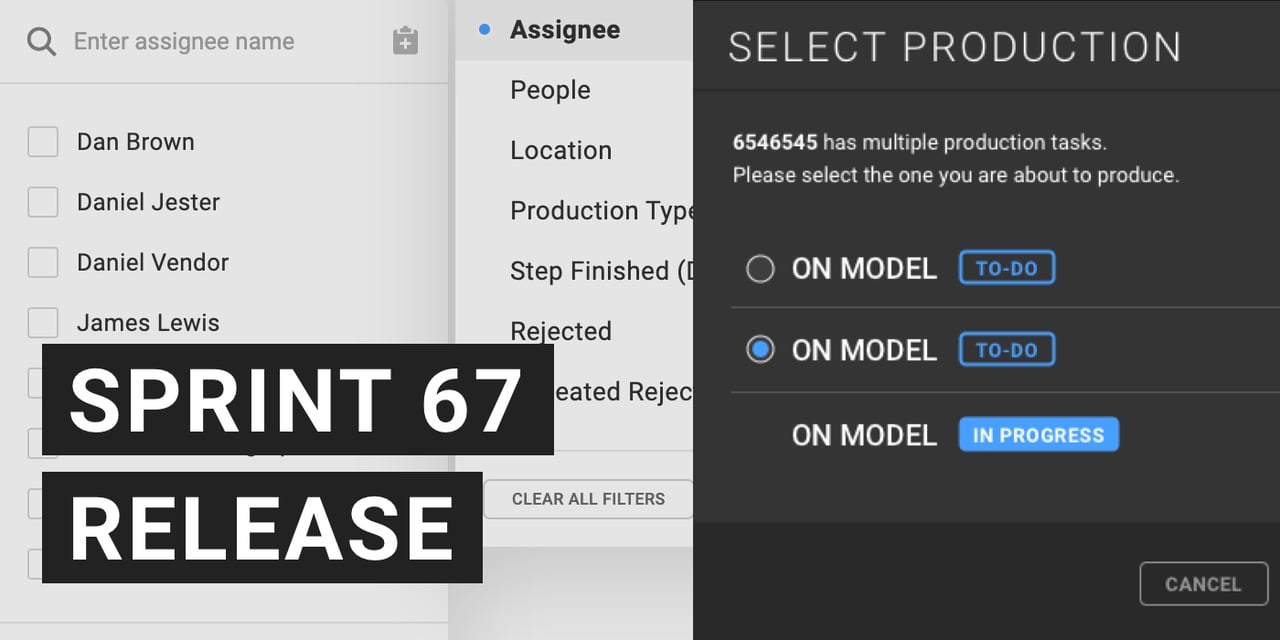Select the James Lewis checkbox
This screenshot has width=1280, height=640.
tap(43, 322)
